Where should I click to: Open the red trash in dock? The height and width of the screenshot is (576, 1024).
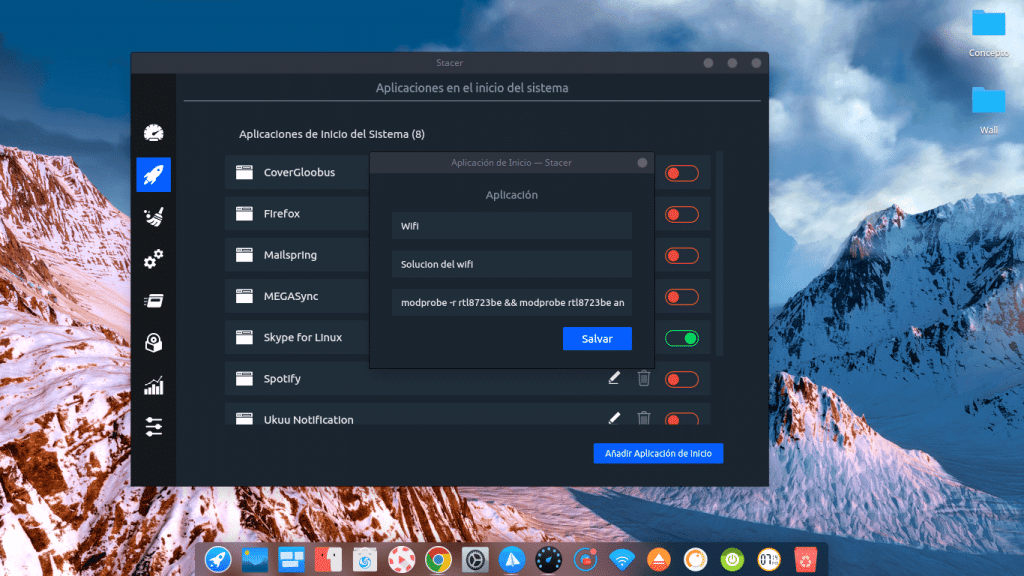[x=806, y=560]
